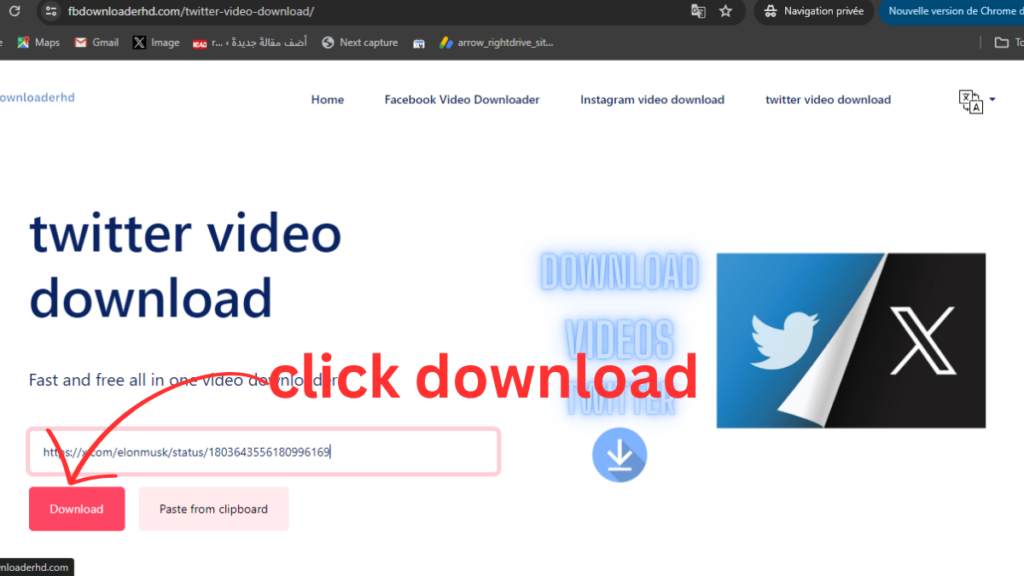Open Instagram video download menu item
The height and width of the screenshot is (576, 1024).
(652, 99)
